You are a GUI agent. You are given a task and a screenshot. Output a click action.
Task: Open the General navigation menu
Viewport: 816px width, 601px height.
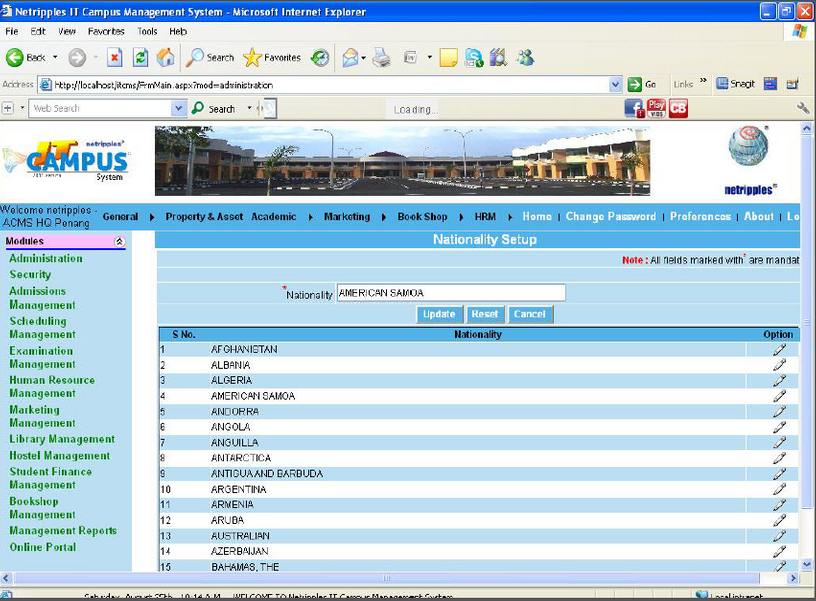pyautogui.click(x=121, y=216)
